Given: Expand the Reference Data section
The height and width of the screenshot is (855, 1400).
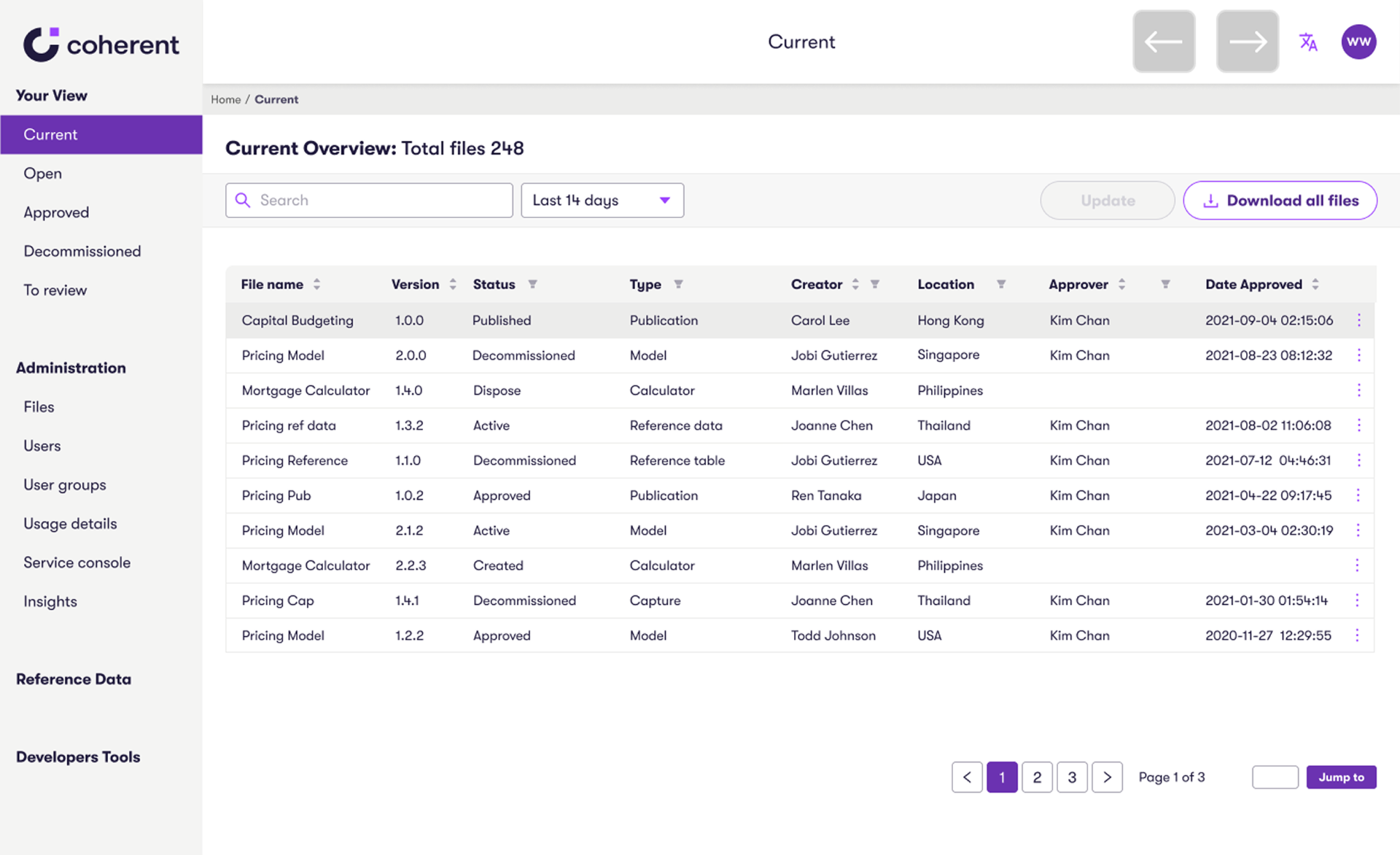Looking at the screenshot, I should (x=74, y=679).
